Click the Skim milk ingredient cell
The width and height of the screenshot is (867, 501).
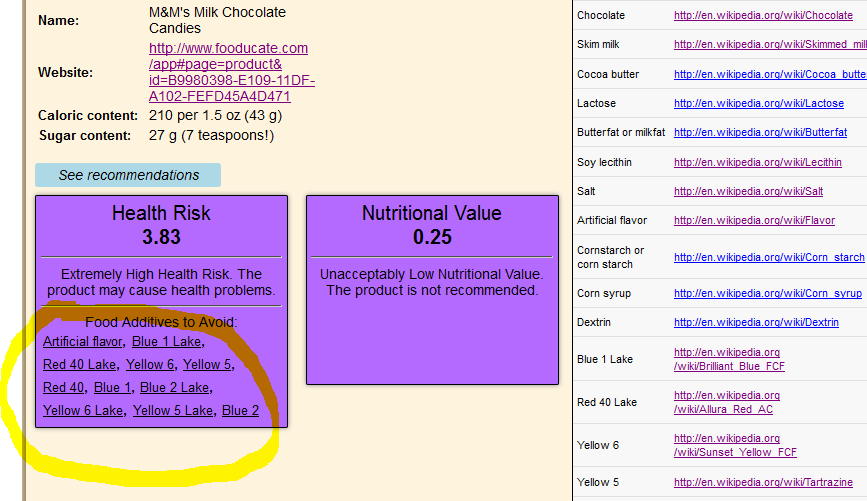tap(598, 44)
